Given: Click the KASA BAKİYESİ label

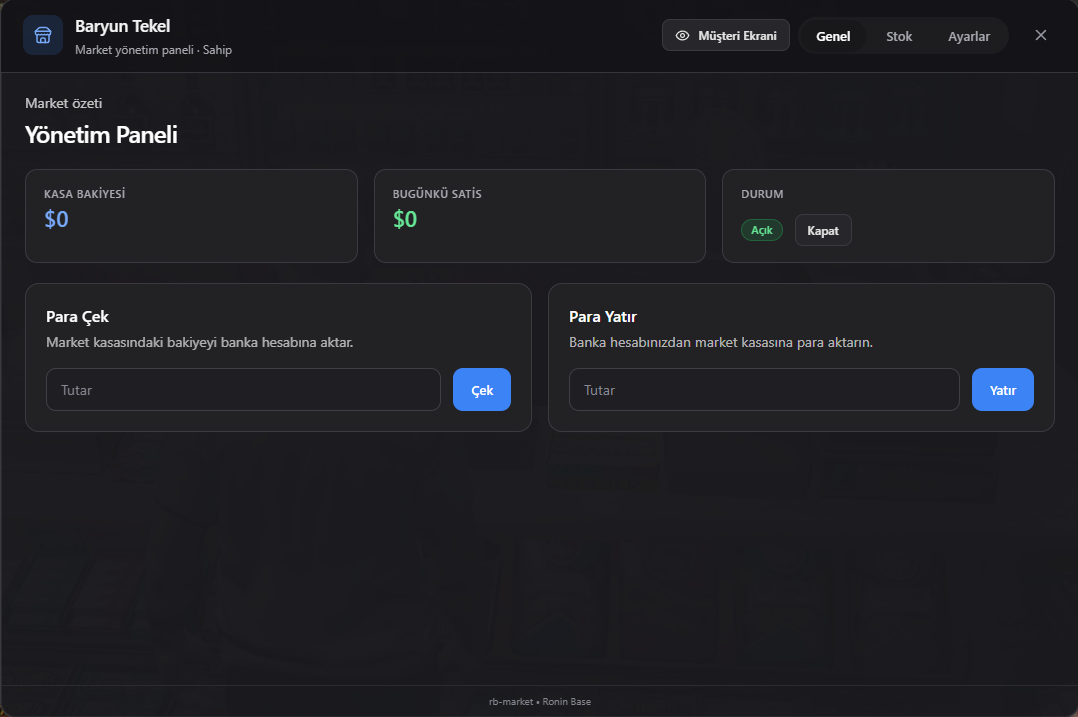Looking at the screenshot, I should [x=85, y=194].
